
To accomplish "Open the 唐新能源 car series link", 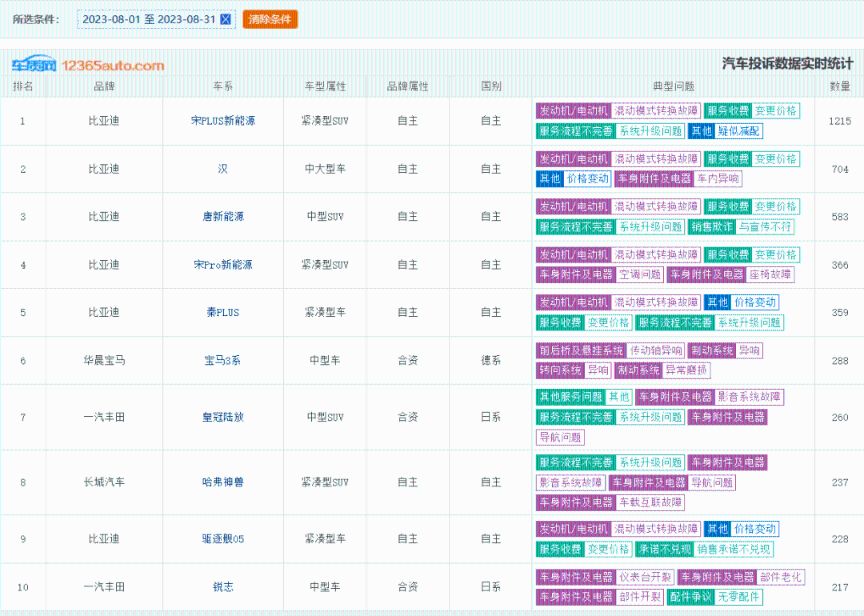I will (223, 217).
